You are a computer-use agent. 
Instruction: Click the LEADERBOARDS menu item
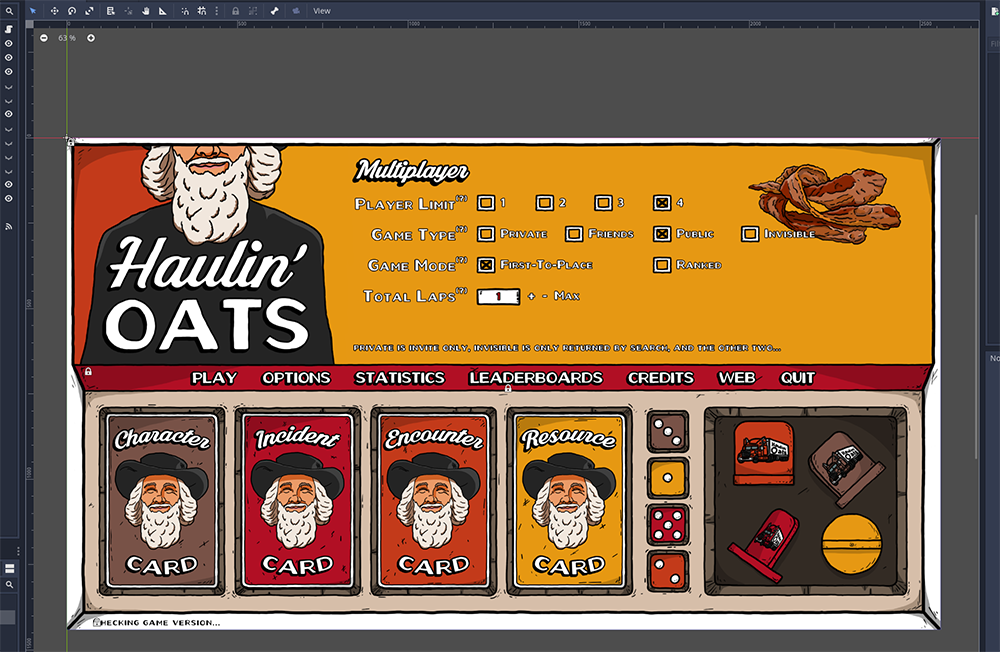(x=536, y=378)
